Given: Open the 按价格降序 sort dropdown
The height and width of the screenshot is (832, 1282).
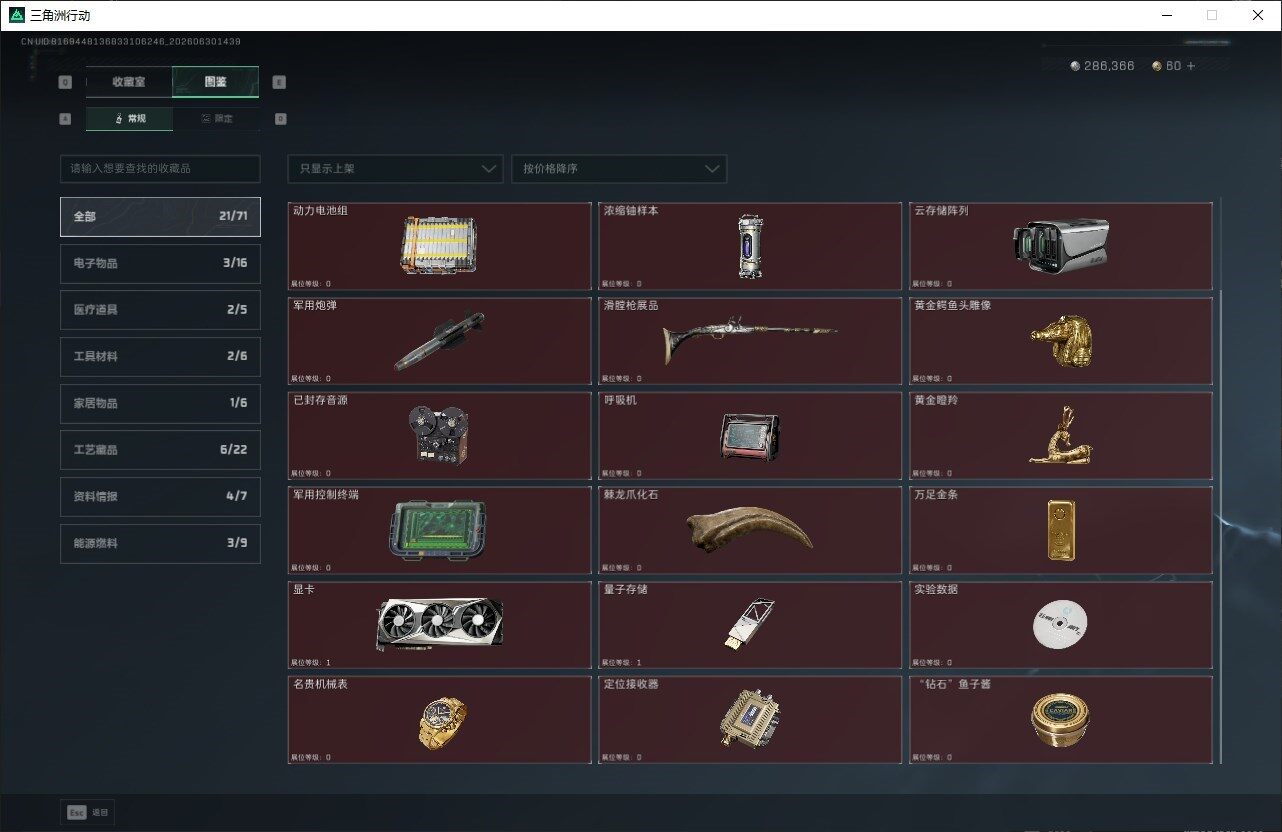Looking at the screenshot, I should point(619,169).
